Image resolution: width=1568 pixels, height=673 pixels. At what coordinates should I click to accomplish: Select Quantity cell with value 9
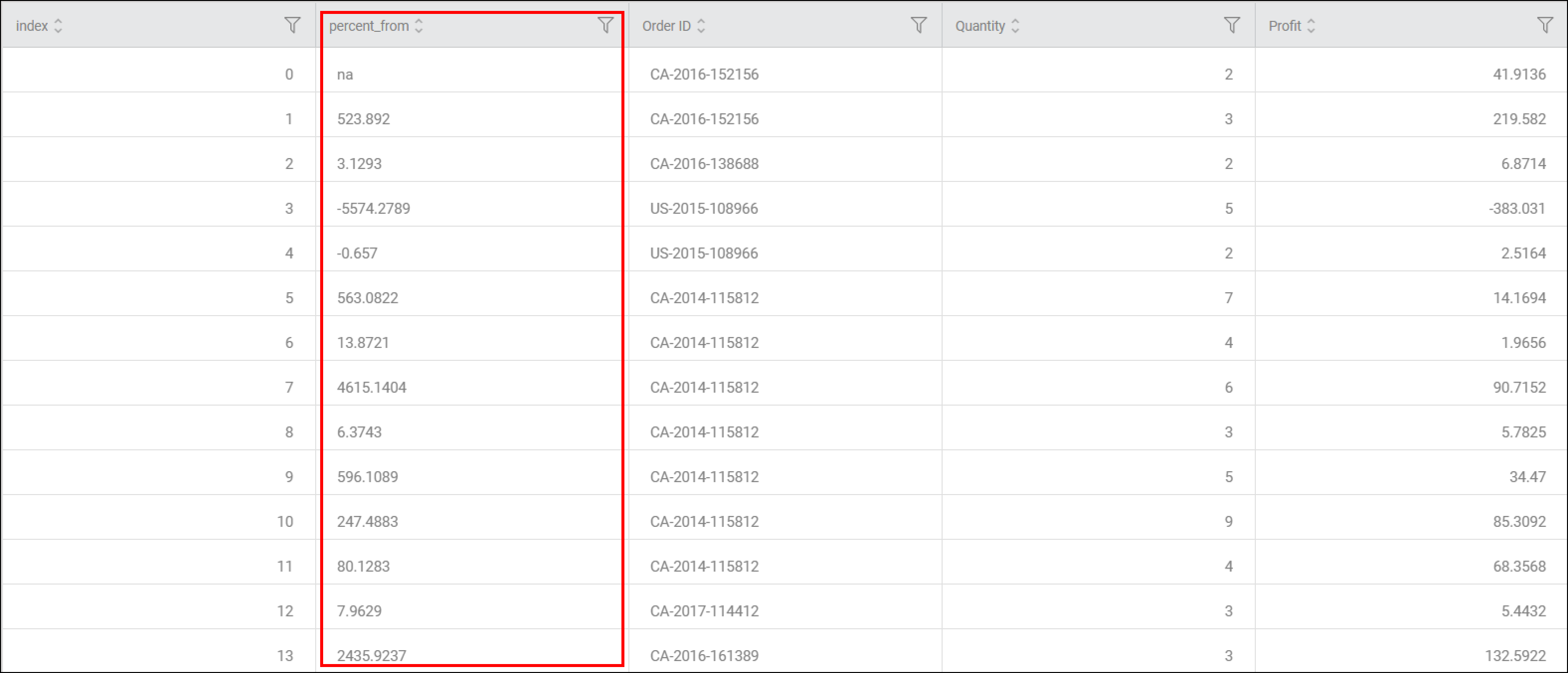pyautogui.click(x=1228, y=521)
